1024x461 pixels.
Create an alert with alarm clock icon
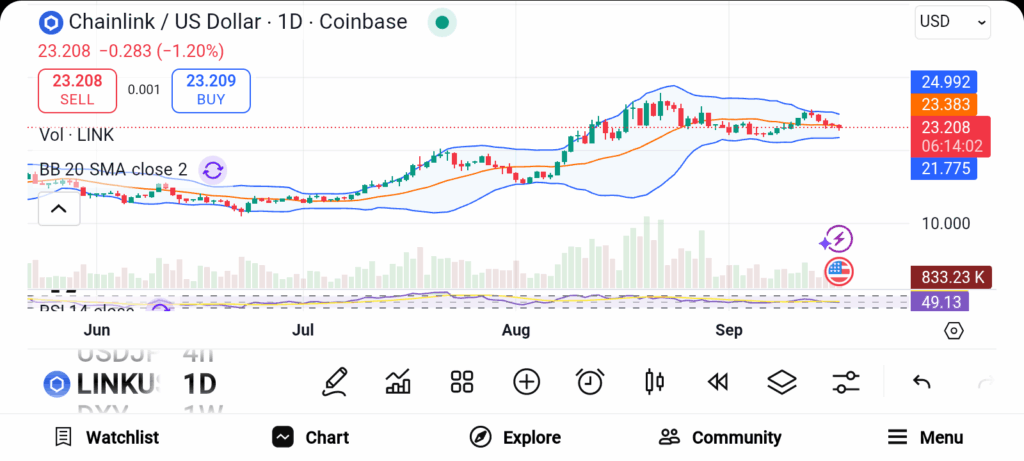point(590,381)
